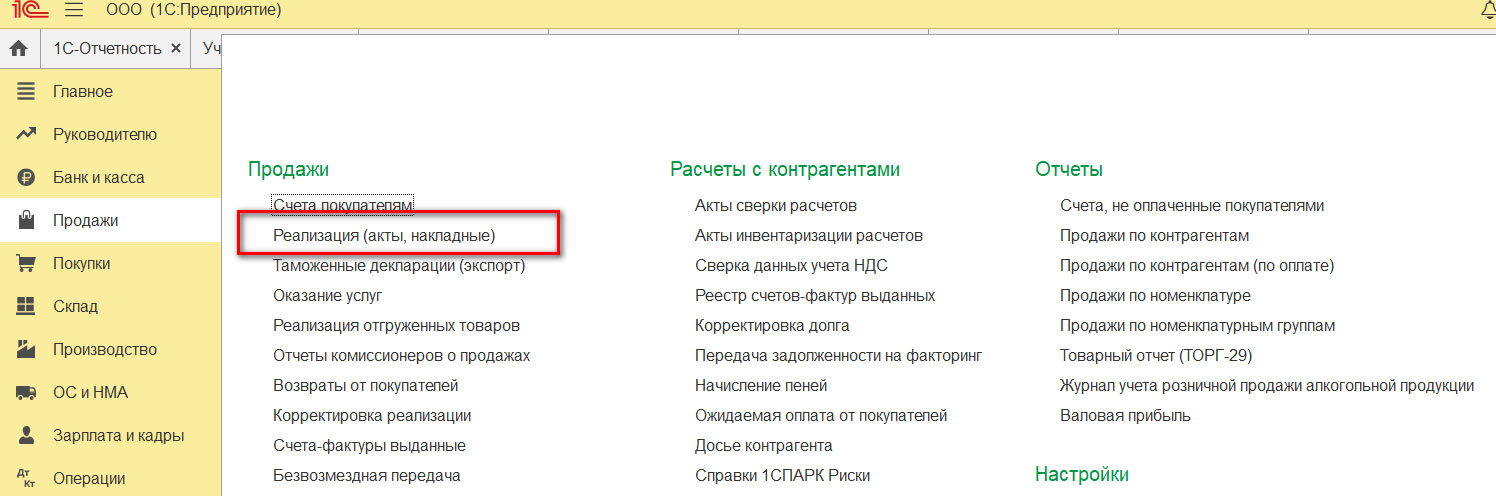Open Передача задолженности на факторинг

point(839,355)
